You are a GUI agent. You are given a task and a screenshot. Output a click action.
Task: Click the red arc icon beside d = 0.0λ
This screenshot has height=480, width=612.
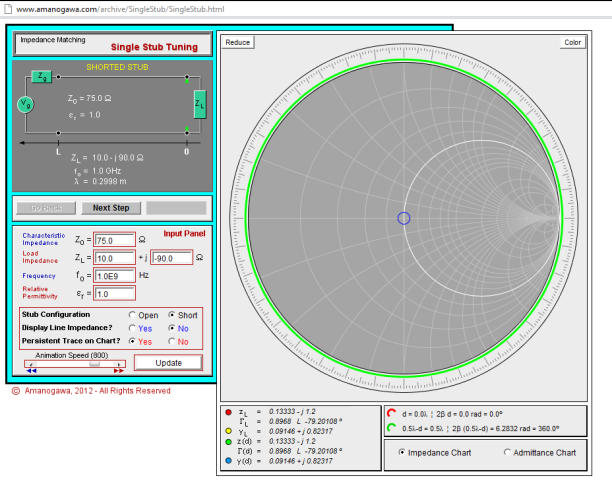click(x=391, y=413)
